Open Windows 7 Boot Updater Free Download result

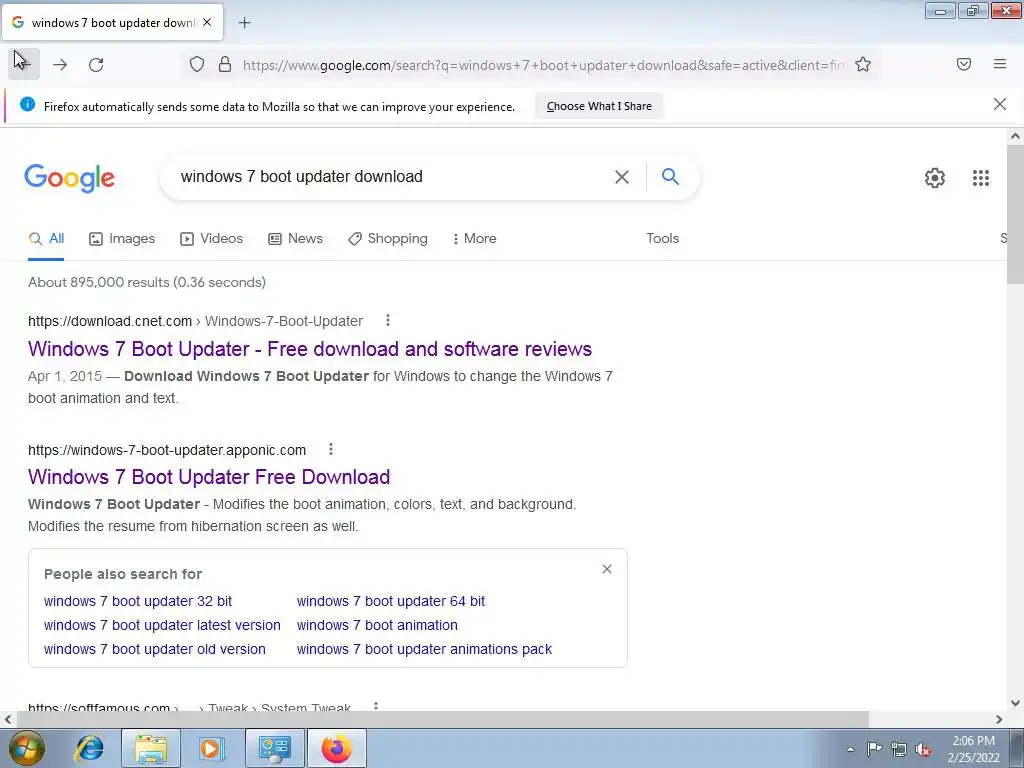(x=209, y=477)
